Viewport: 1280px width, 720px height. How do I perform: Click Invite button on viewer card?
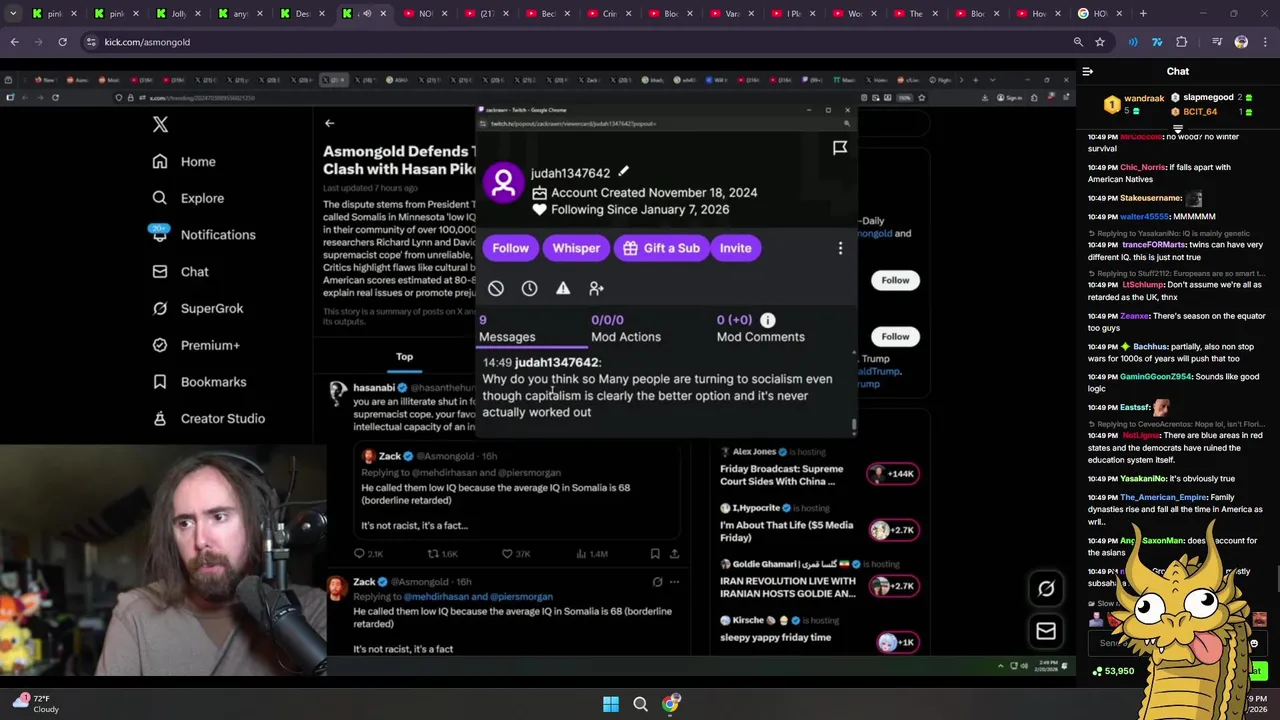[x=735, y=248]
